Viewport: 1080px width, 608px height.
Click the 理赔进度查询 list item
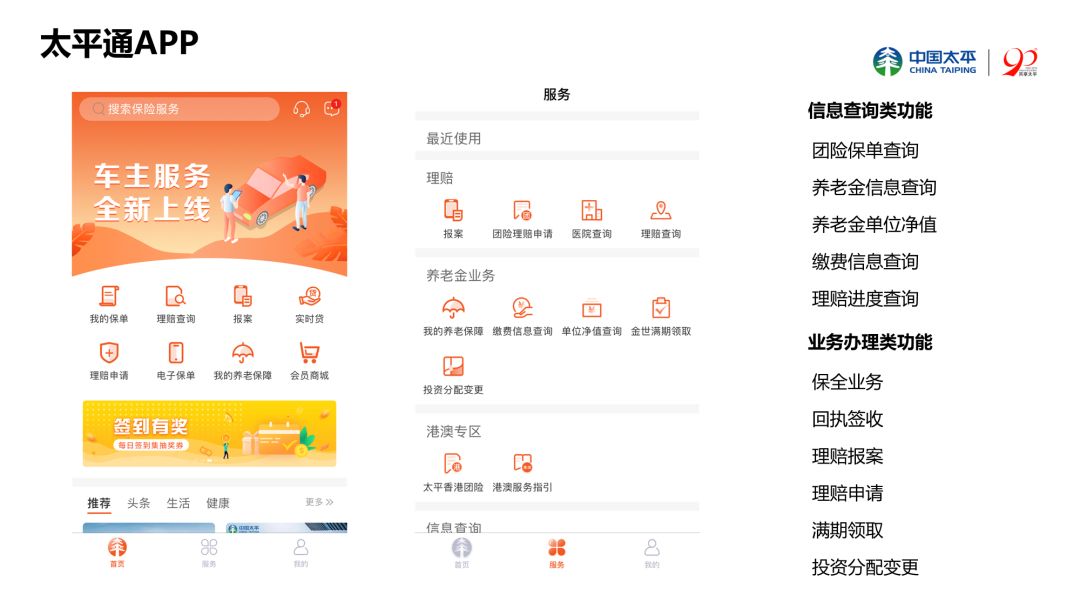pos(865,299)
